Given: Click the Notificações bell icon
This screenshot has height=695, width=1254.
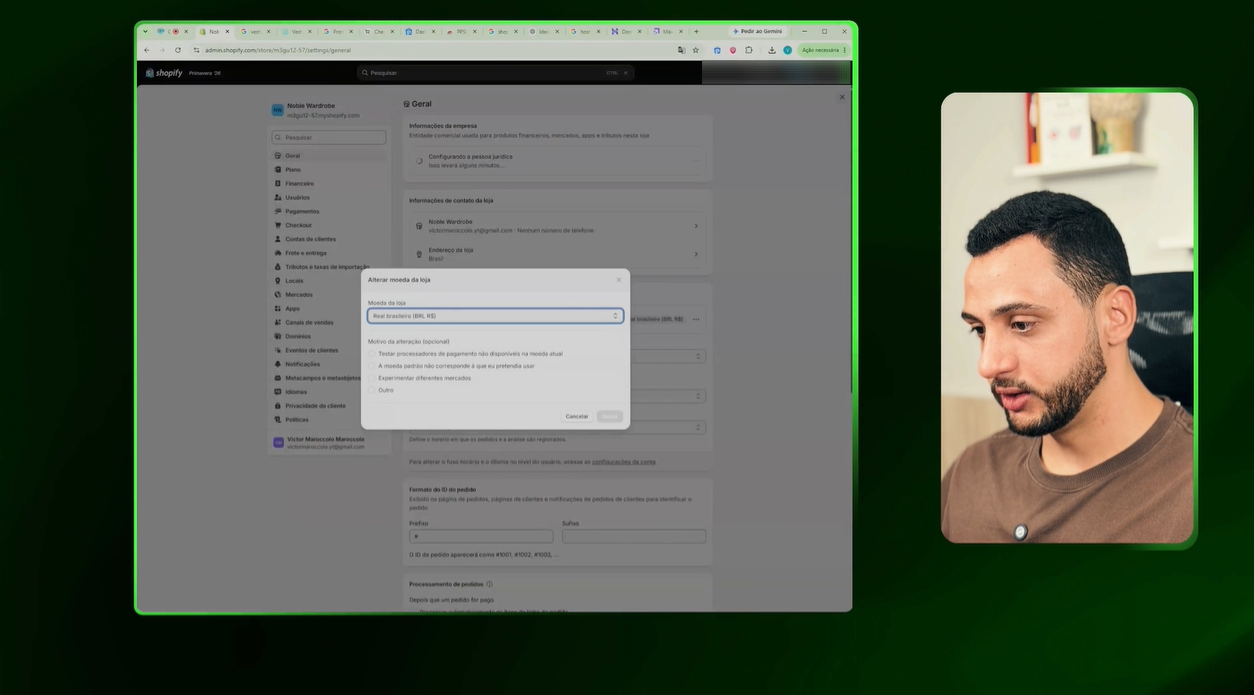Looking at the screenshot, I should pos(278,364).
